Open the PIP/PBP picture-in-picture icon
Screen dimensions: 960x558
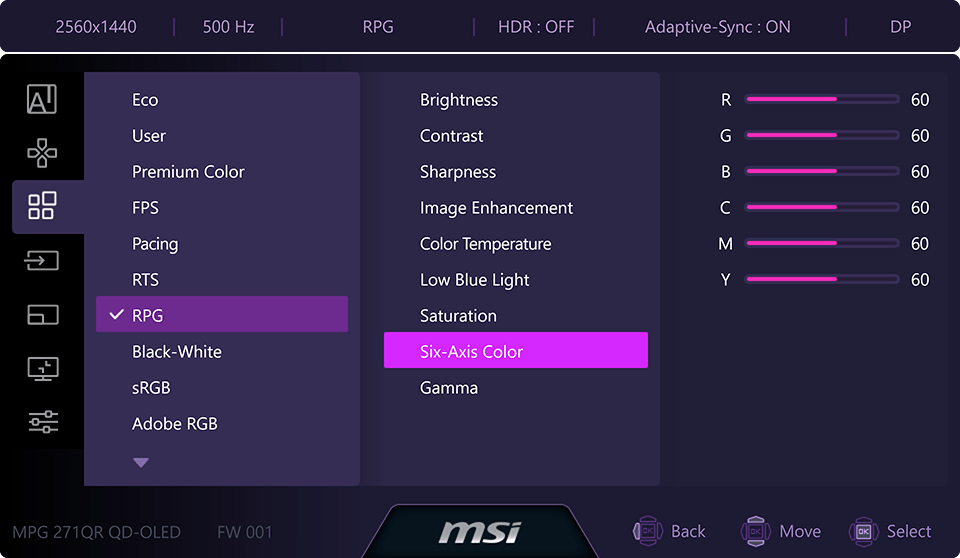click(42, 314)
